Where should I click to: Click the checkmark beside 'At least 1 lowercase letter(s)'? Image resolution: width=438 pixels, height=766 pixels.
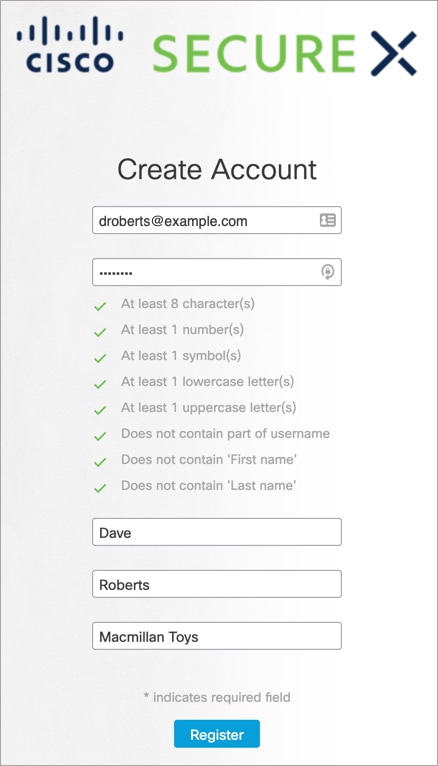[100, 384]
